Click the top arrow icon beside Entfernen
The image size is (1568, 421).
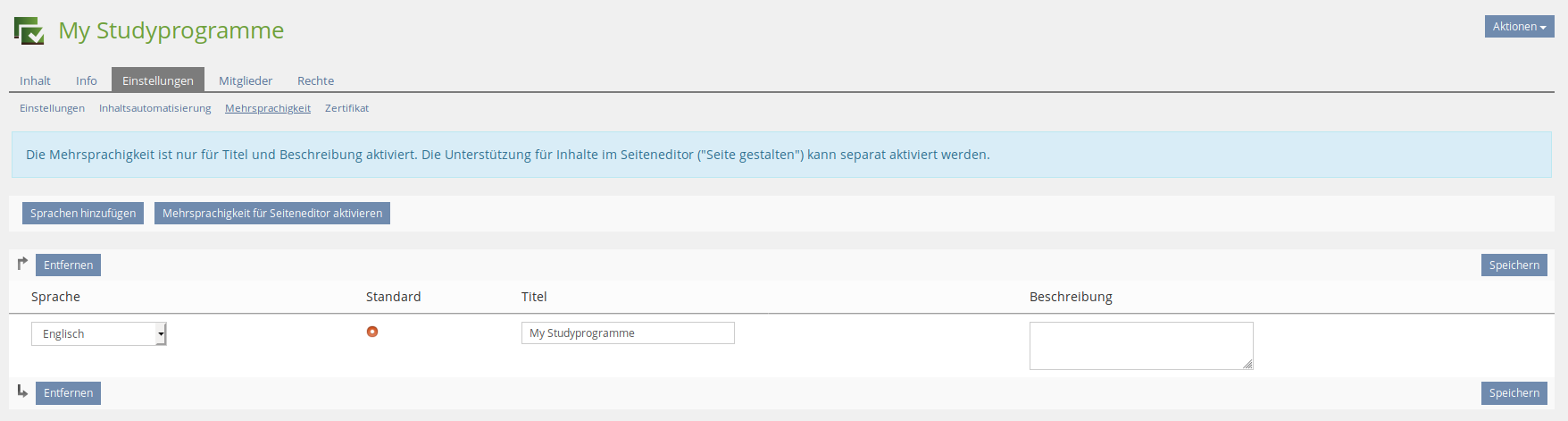(22, 264)
